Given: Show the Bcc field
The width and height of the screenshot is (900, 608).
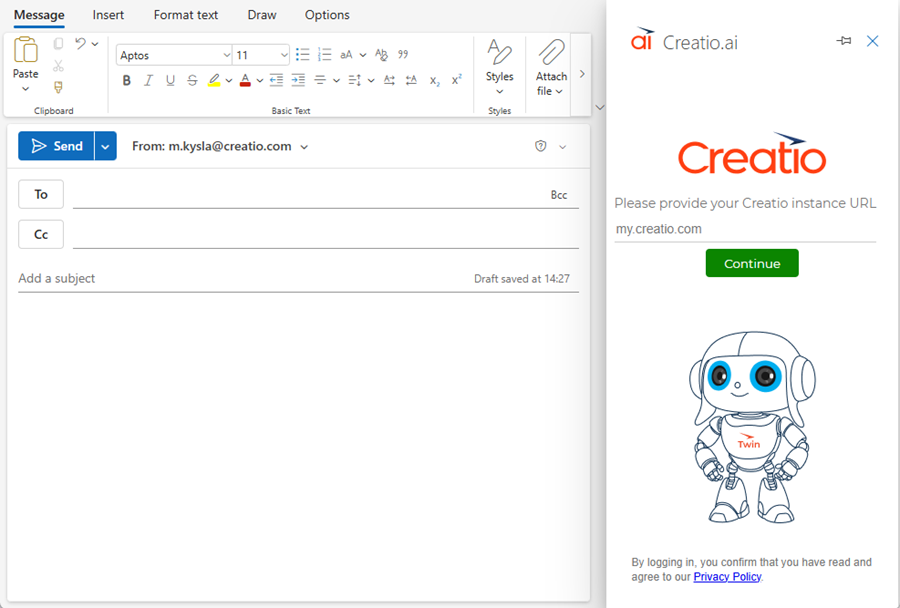Looking at the screenshot, I should pos(558,195).
